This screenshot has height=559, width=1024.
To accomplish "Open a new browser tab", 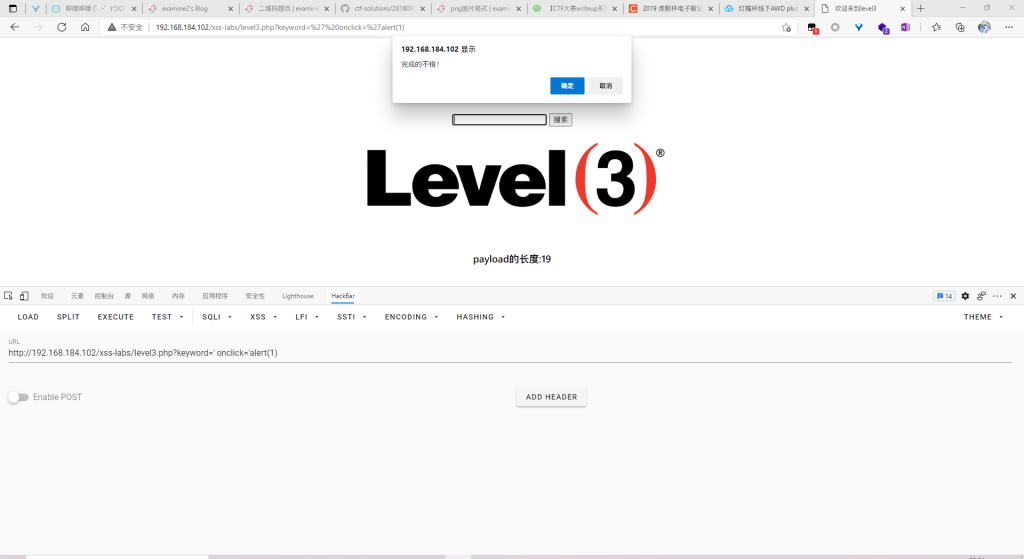I will point(920,8).
